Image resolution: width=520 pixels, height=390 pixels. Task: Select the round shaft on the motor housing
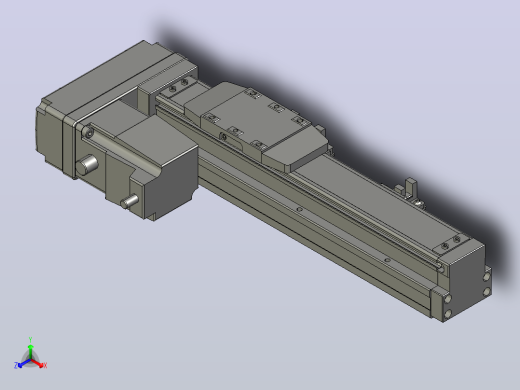coord(87,165)
